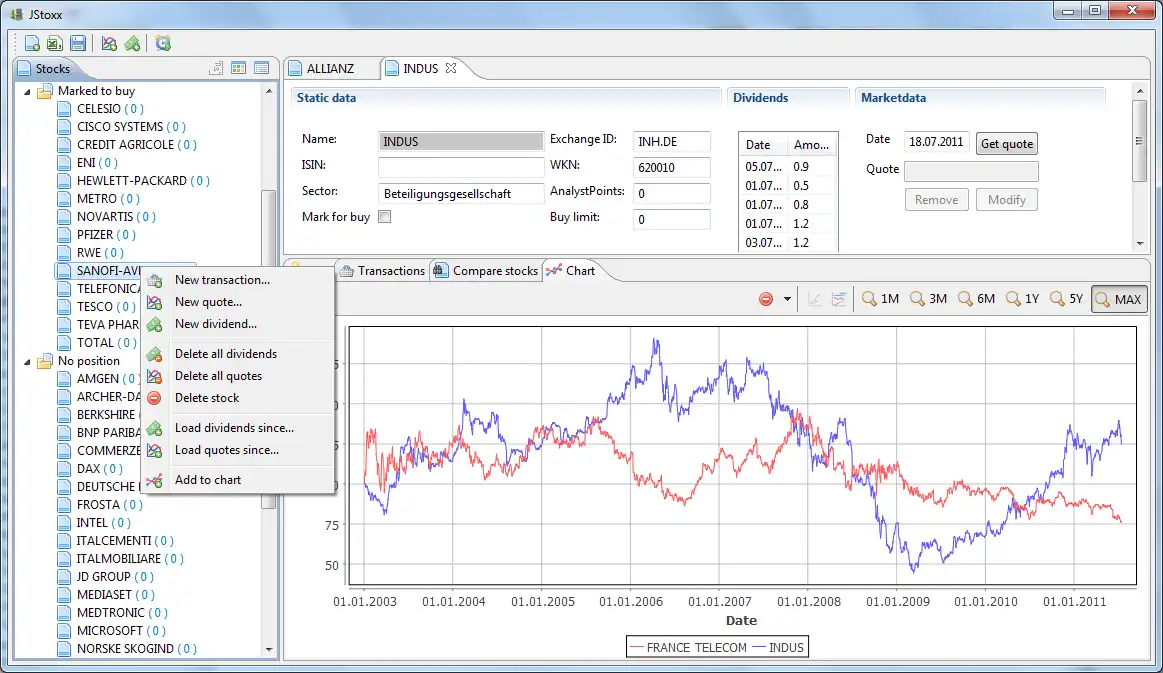1163x673 pixels.
Task: Collapse the No position tree group
Action: [x=27, y=361]
